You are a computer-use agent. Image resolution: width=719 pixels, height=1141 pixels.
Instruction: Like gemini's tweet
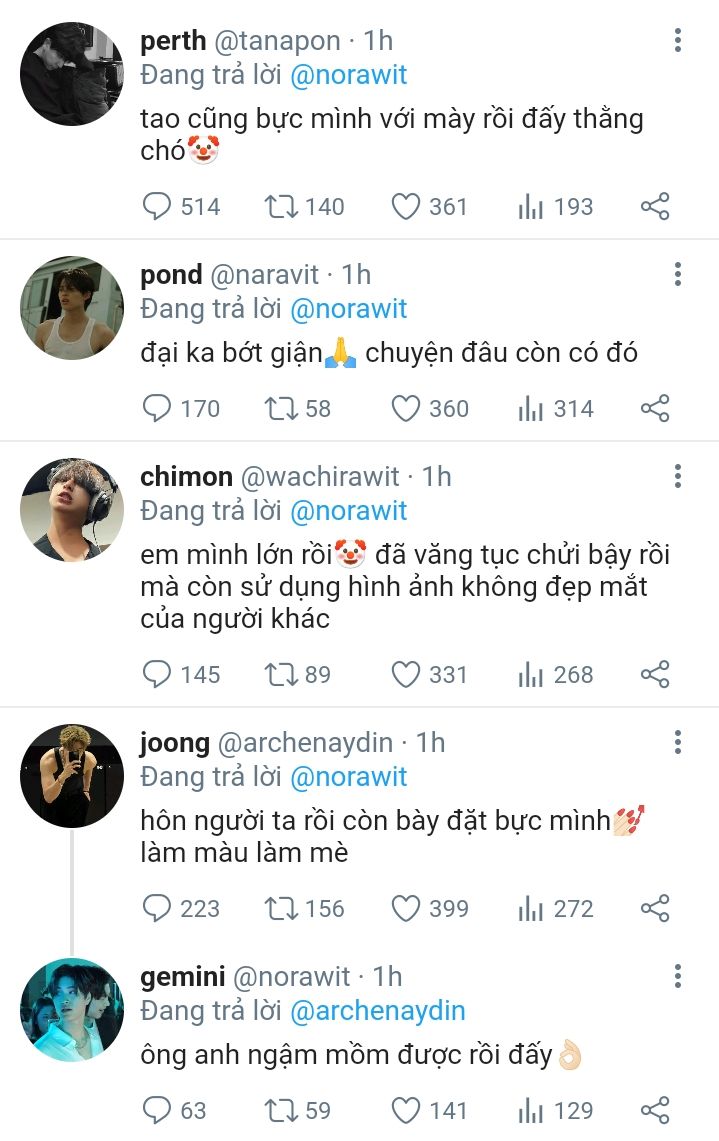405,1110
